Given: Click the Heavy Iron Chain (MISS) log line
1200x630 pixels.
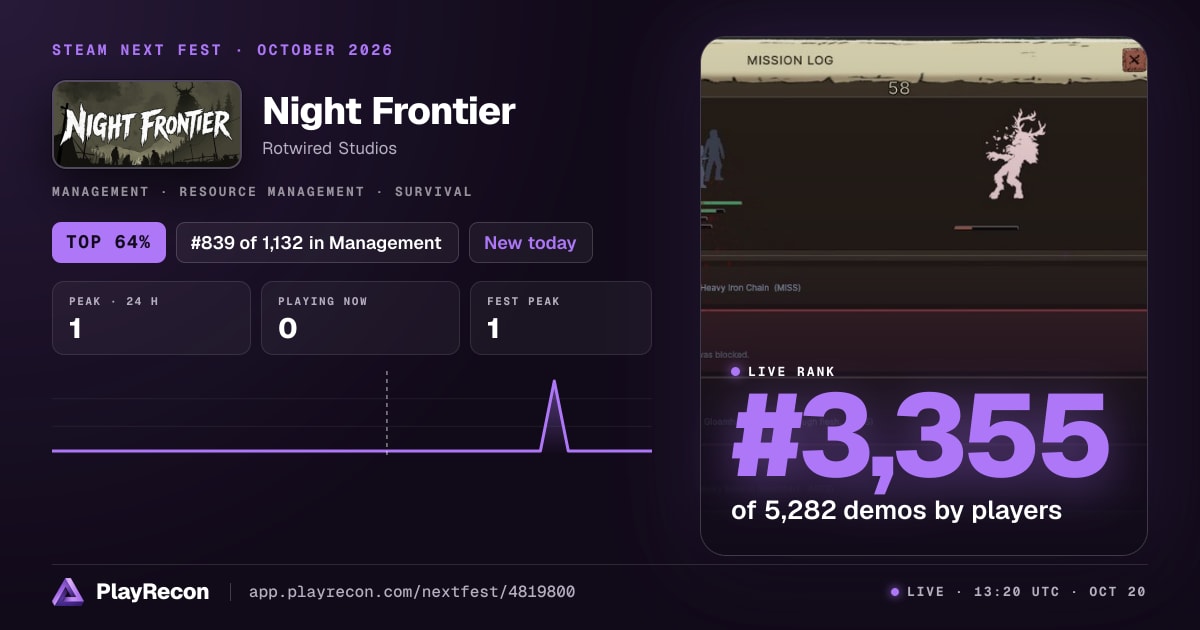Looking at the screenshot, I should (751, 288).
